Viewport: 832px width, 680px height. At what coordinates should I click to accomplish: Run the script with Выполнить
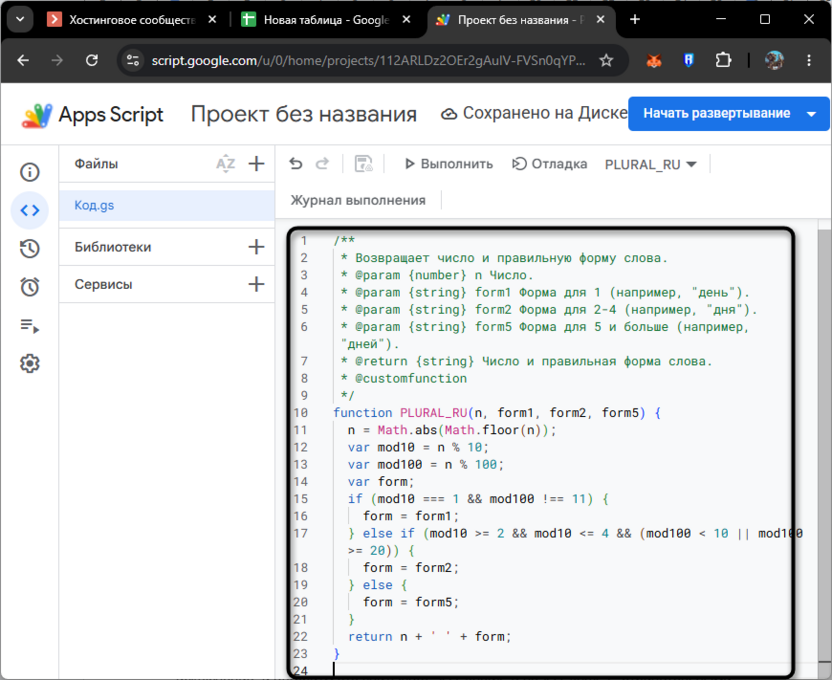click(448, 164)
